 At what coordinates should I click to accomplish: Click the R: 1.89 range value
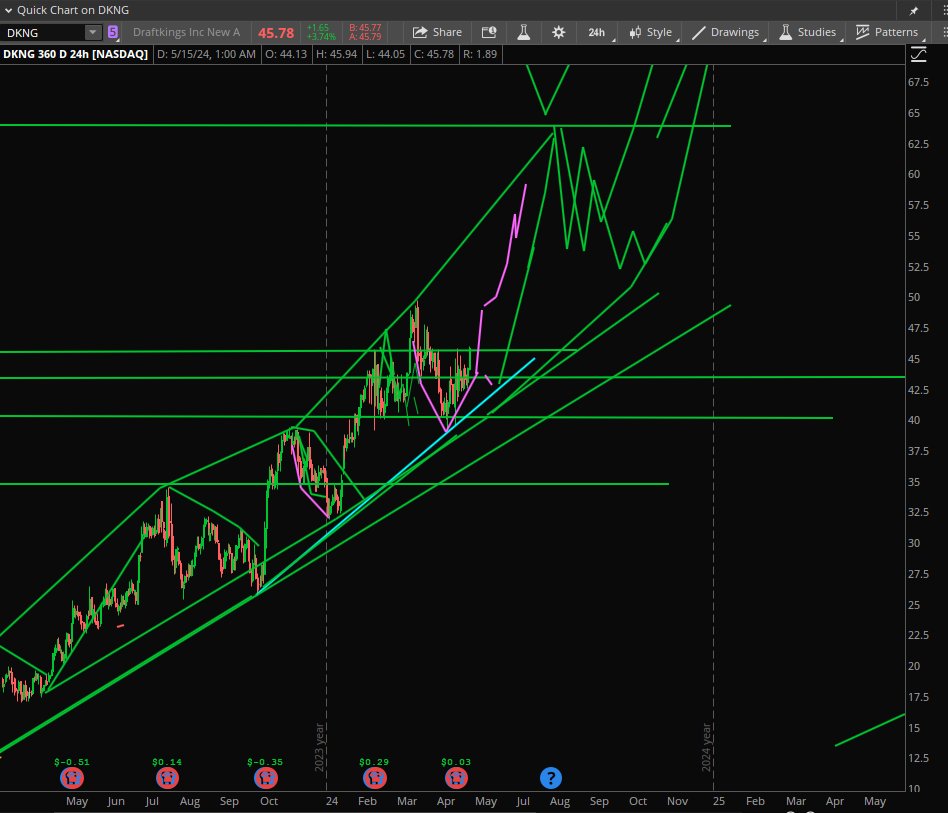point(480,54)
